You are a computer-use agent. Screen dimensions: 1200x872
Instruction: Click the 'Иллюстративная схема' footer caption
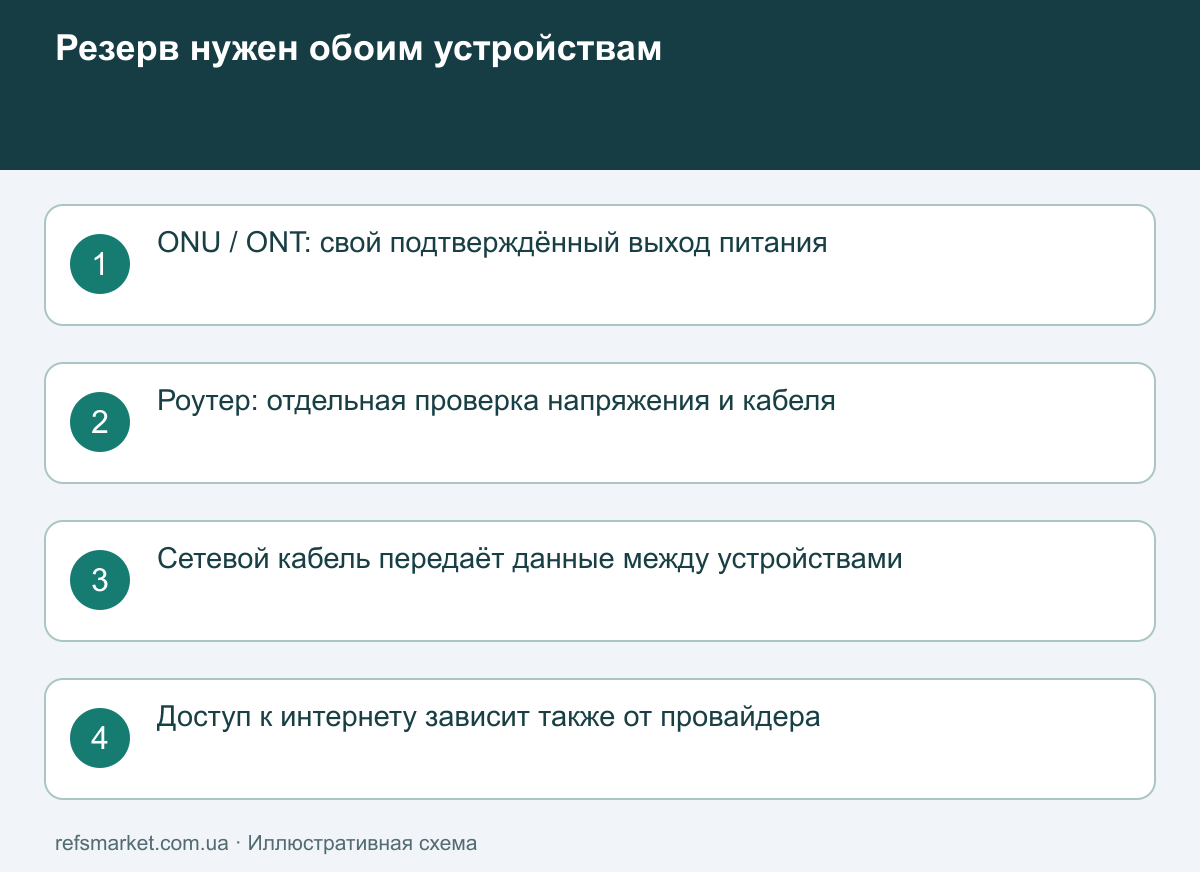pos(362,843)
